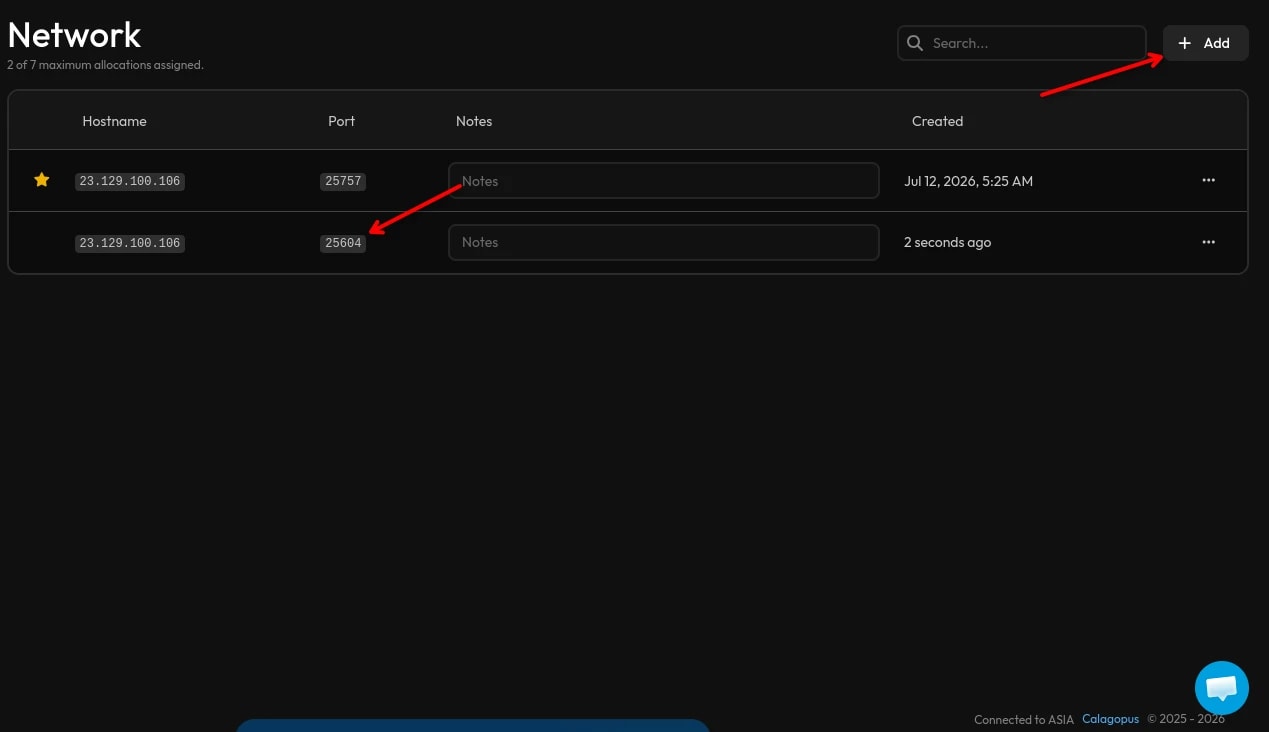The height and width of the screenshot is (732, 1269).
Task: Click port number 25604
Action: coord(343,243)
